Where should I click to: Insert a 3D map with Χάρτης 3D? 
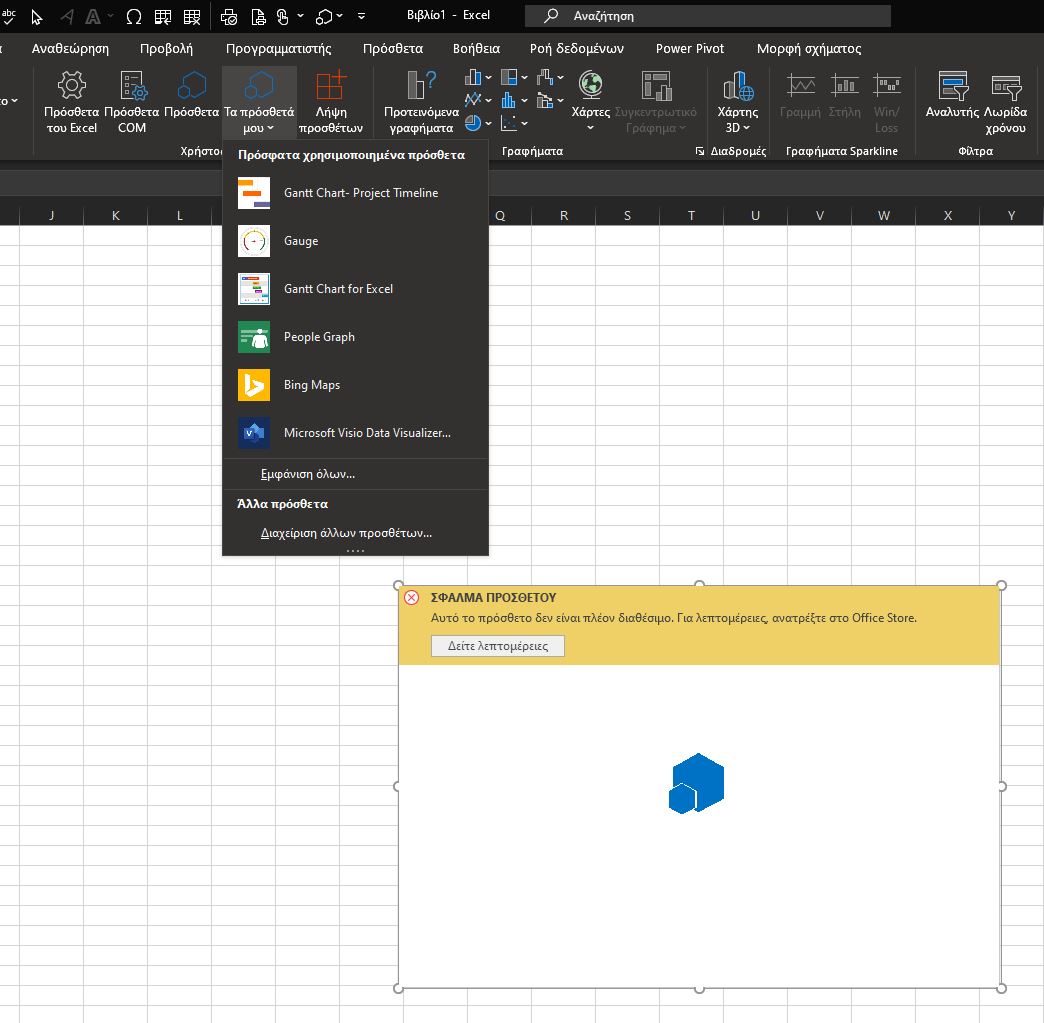(x=738, y=102)
